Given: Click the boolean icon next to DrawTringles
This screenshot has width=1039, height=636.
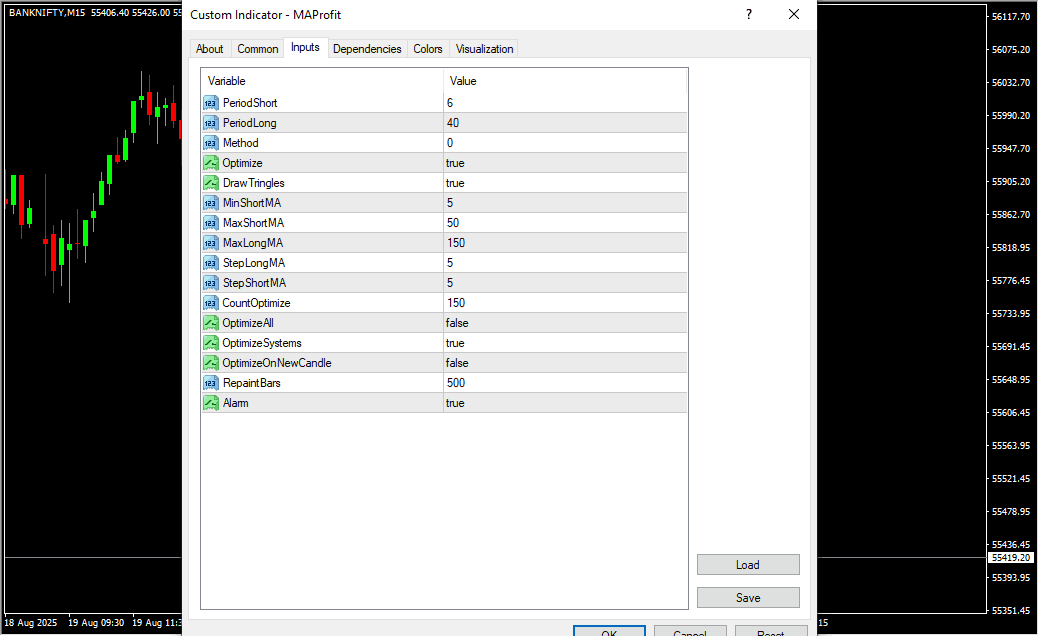Looking at the screenshot, I should [x=211, y=183].
